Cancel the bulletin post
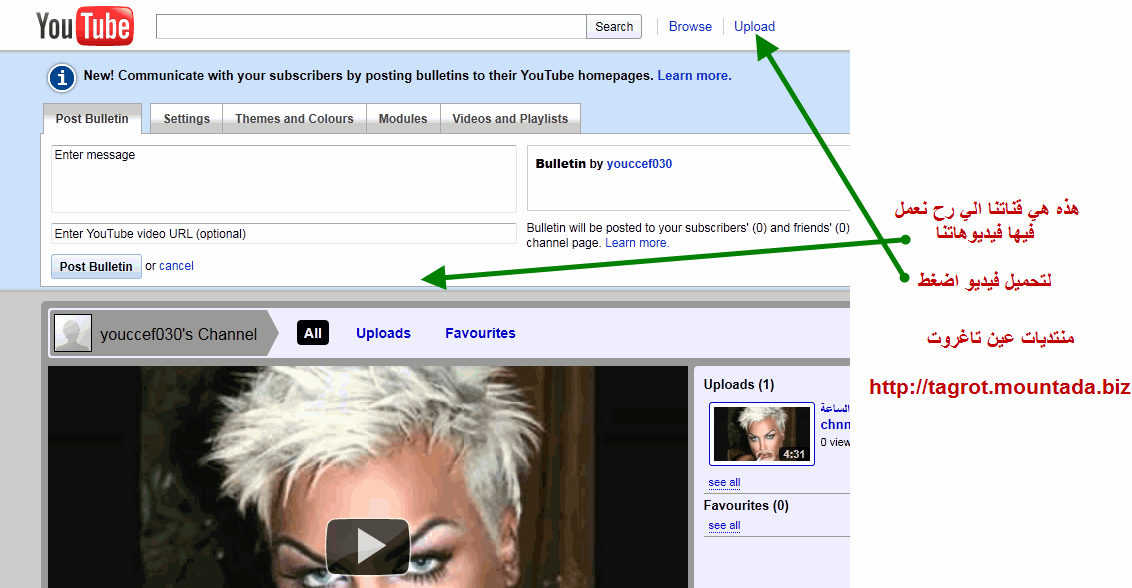 point(176,266)
